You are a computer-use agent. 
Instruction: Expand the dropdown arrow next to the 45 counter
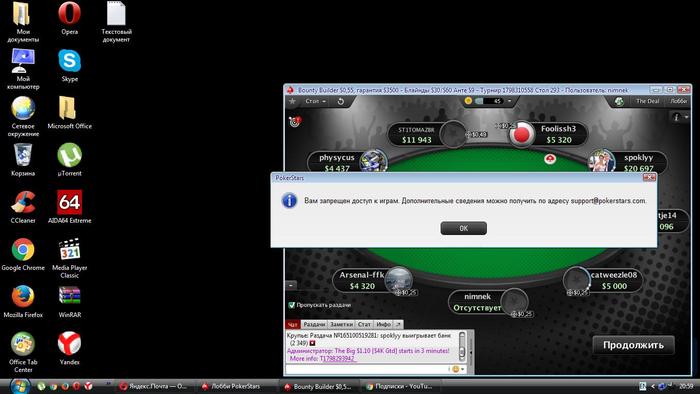509,101
